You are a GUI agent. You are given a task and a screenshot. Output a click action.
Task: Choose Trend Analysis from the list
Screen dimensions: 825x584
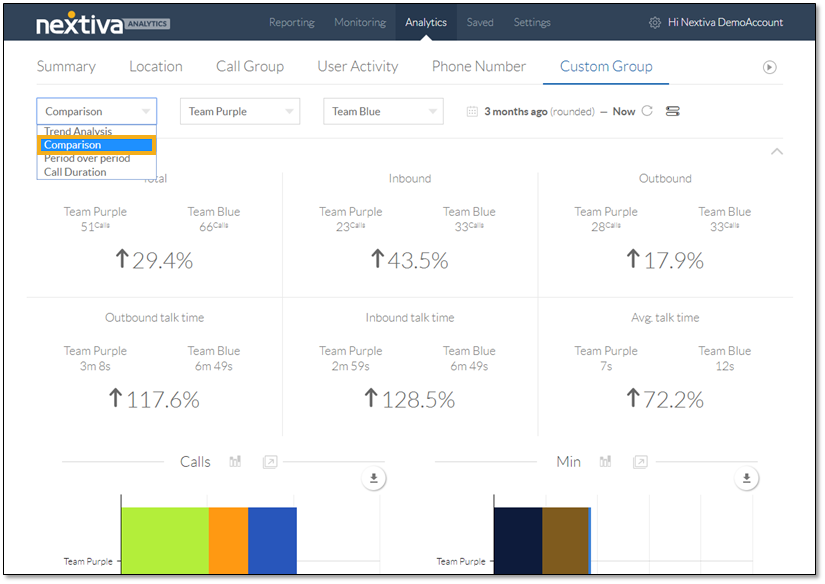(x=78, y=131)
